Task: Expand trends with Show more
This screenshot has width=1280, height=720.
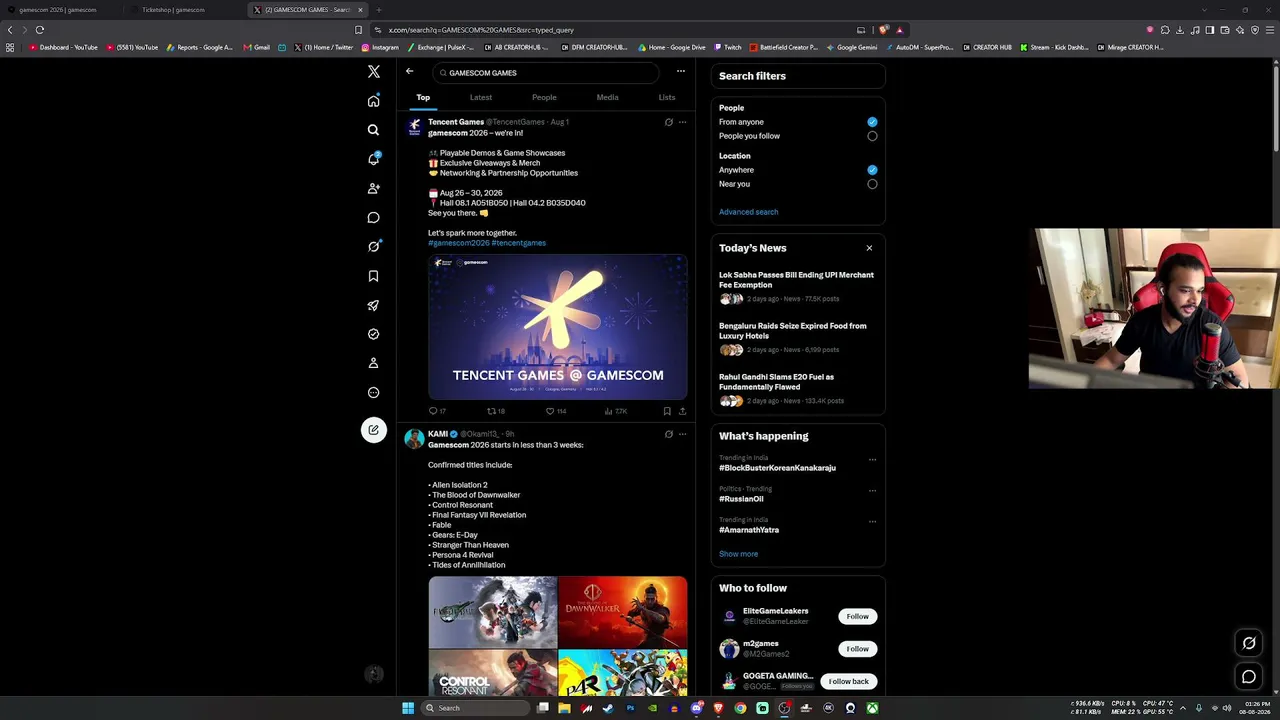Action: click(738, 554)
